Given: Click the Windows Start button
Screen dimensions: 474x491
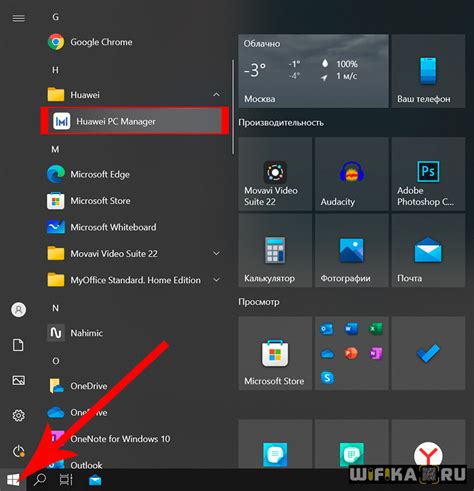Looking at the screenshot, I should [13, 480].
